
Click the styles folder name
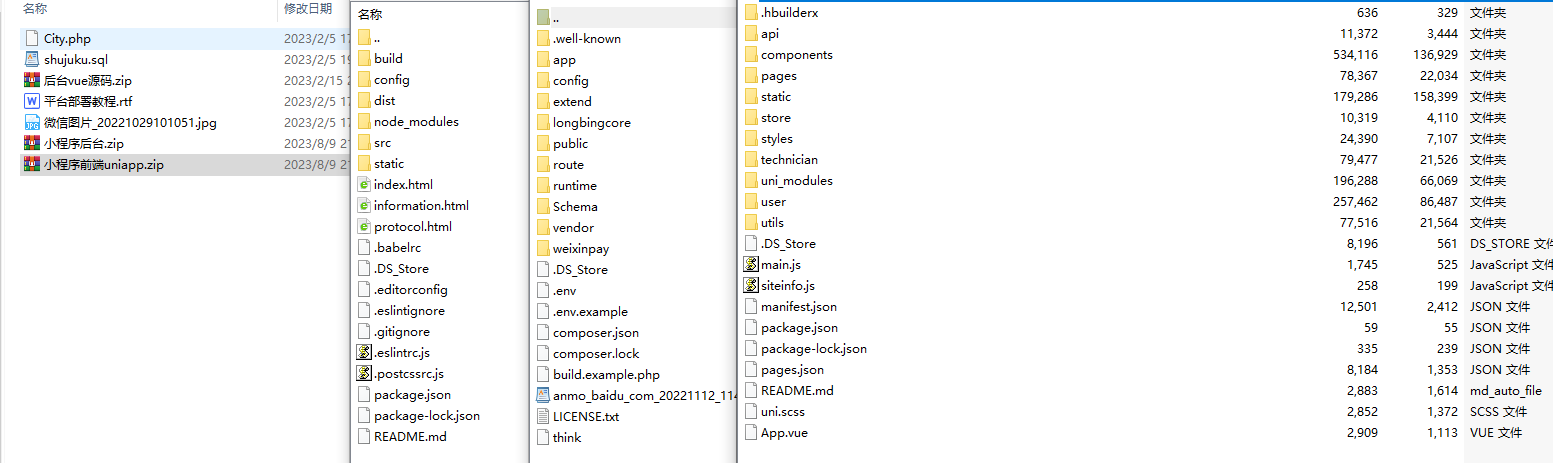777,139
